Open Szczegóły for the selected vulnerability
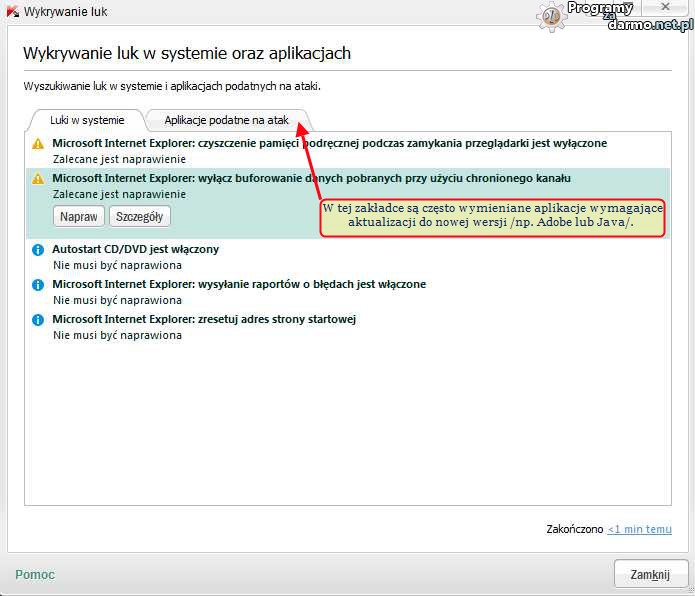 141,216
